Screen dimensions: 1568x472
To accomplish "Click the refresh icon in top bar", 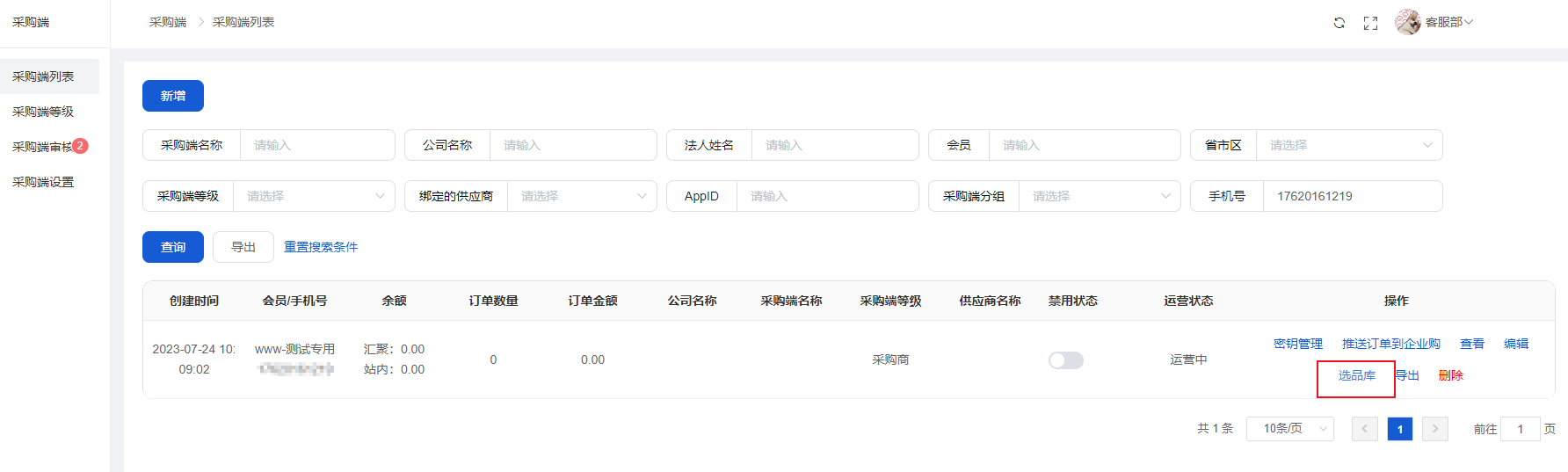I will tap(1339, 23).
